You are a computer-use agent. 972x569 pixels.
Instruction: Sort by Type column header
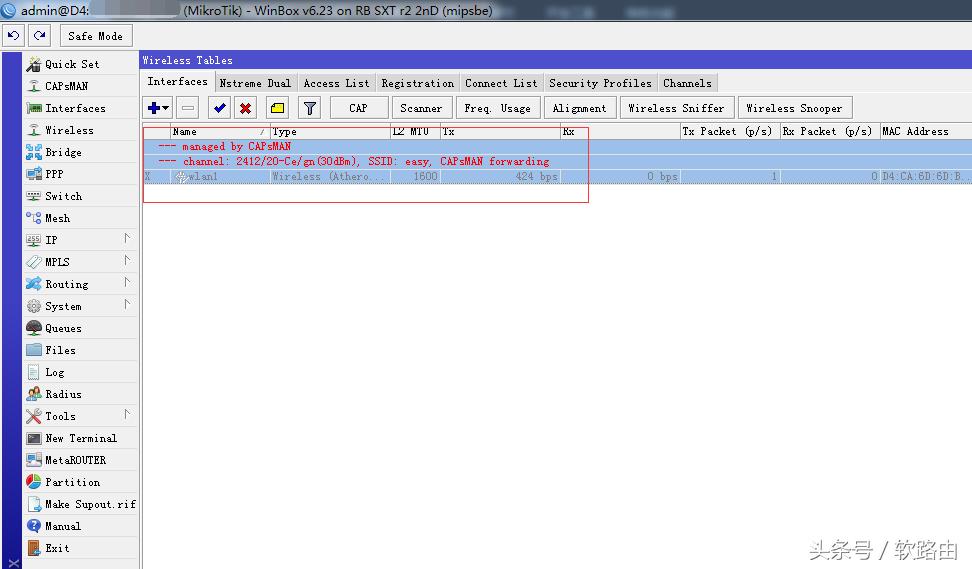[x=330, y=131]
